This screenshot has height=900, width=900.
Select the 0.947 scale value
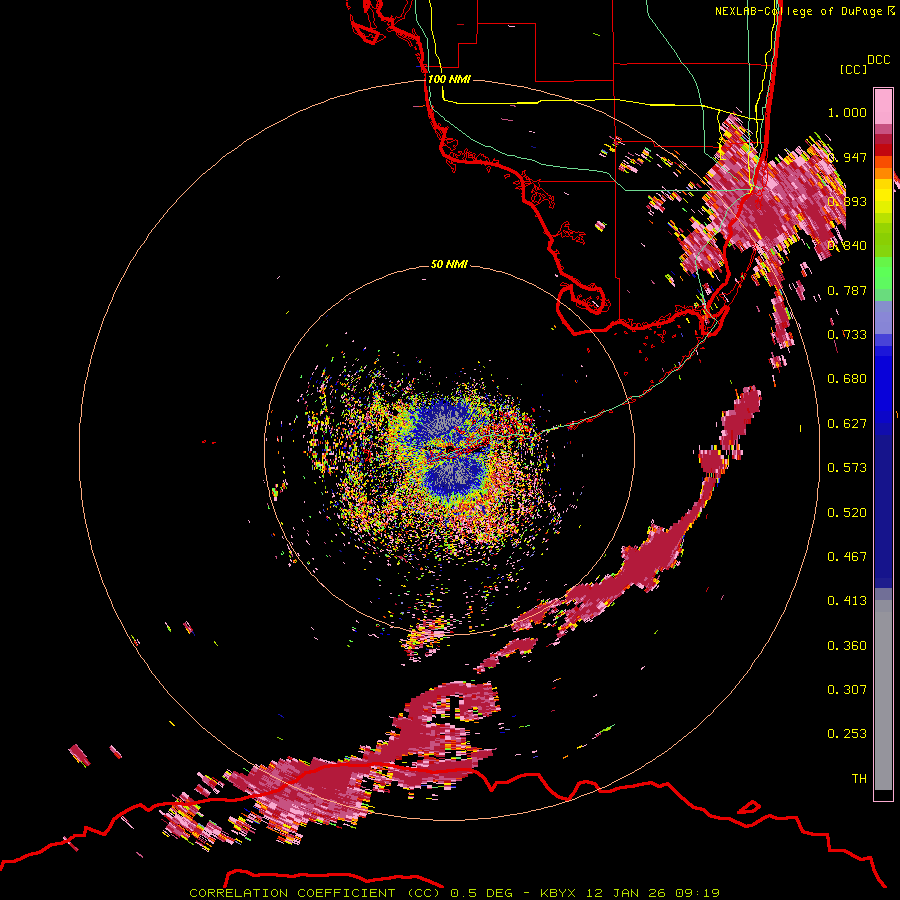(x=847, y=157)
